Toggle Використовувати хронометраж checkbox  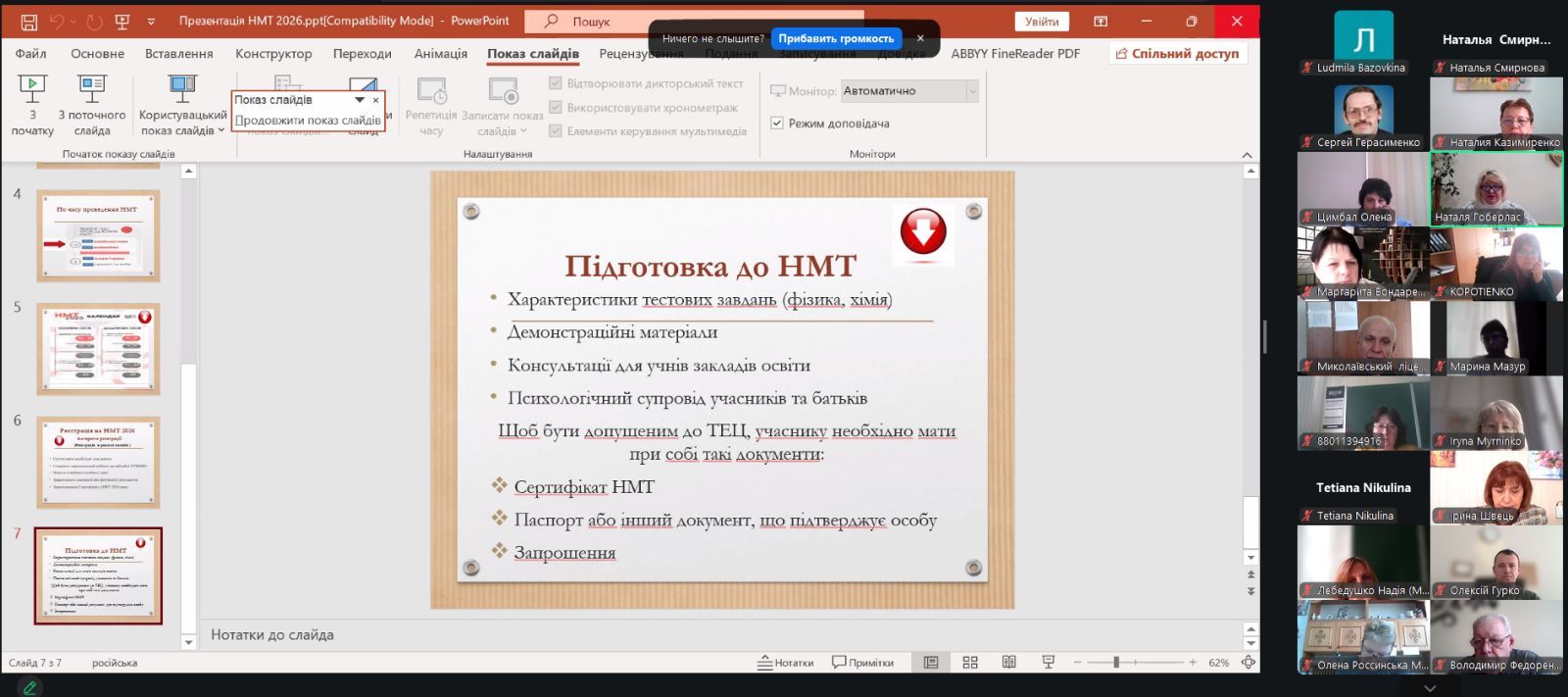pyautogui.click(x=556, y=107)
